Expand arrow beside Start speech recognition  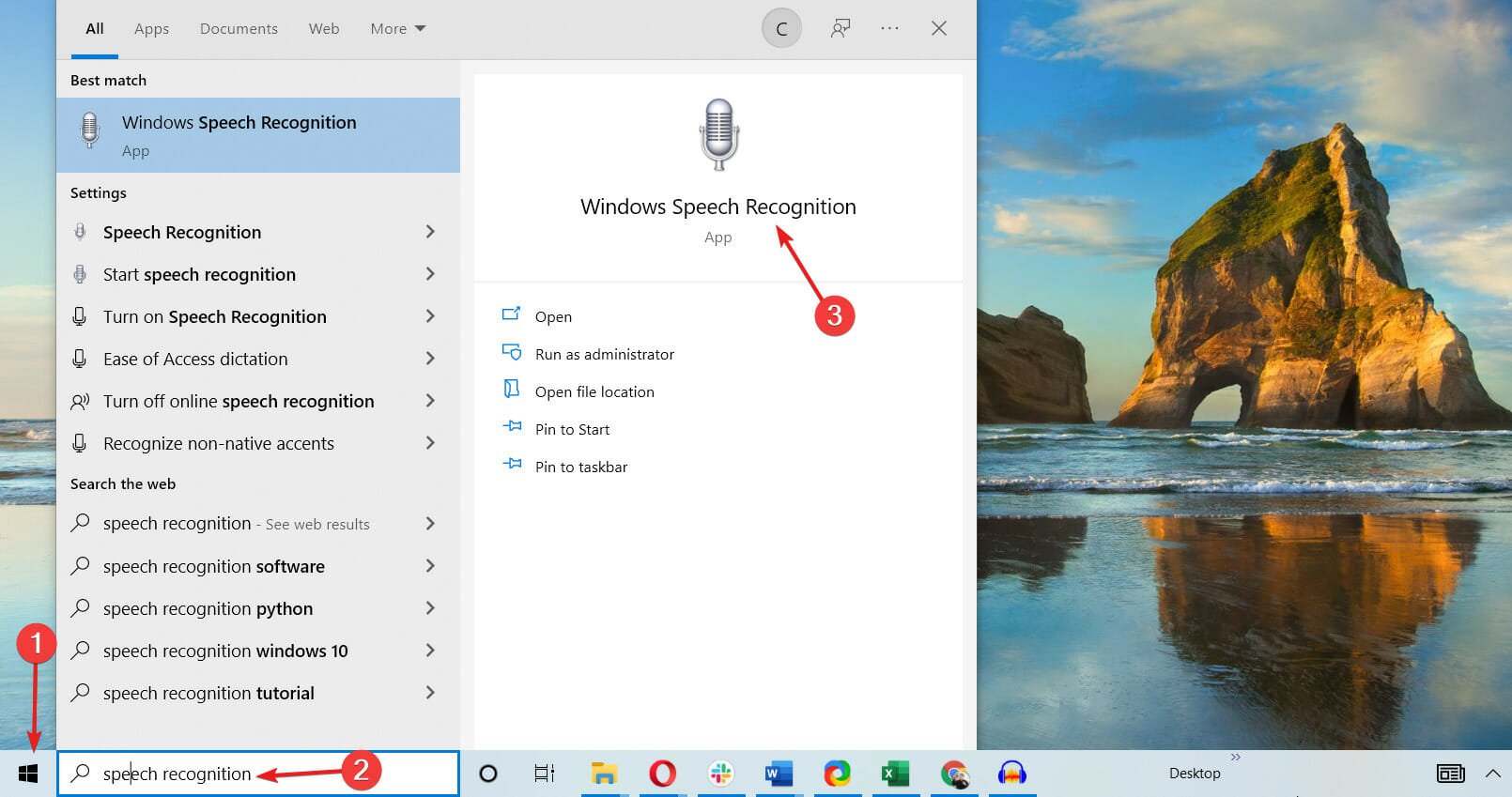tap(430, 274)
